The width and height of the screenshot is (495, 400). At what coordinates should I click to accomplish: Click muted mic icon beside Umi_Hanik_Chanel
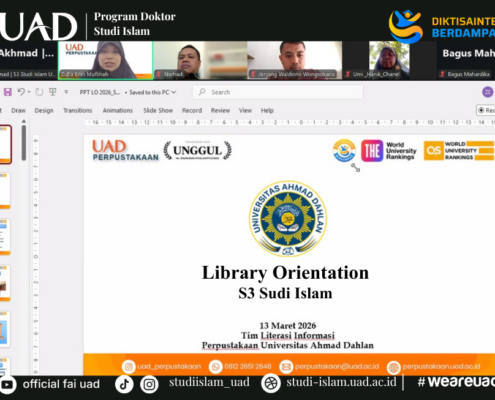pos(348,74)
